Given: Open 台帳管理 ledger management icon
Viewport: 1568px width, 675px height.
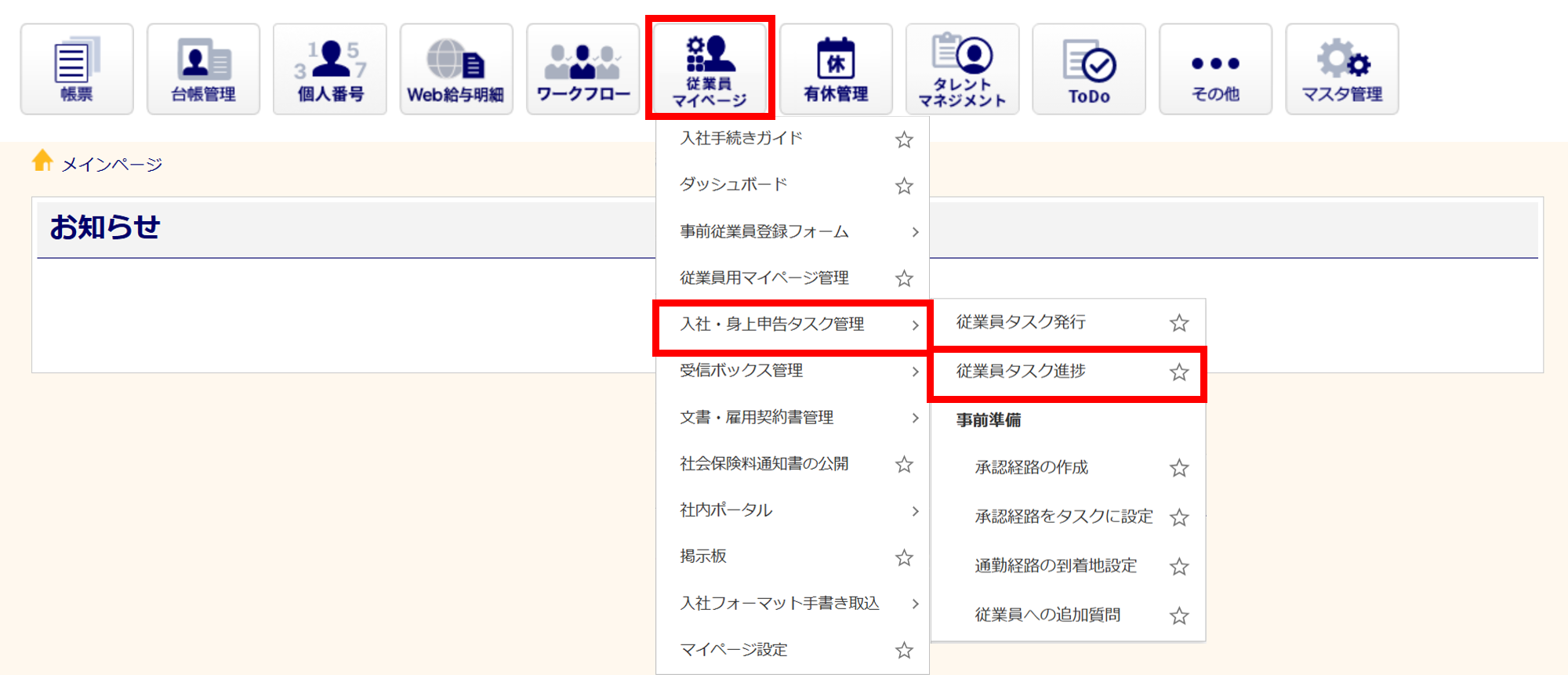Looking at the screenshot, I should pos(203,69).
